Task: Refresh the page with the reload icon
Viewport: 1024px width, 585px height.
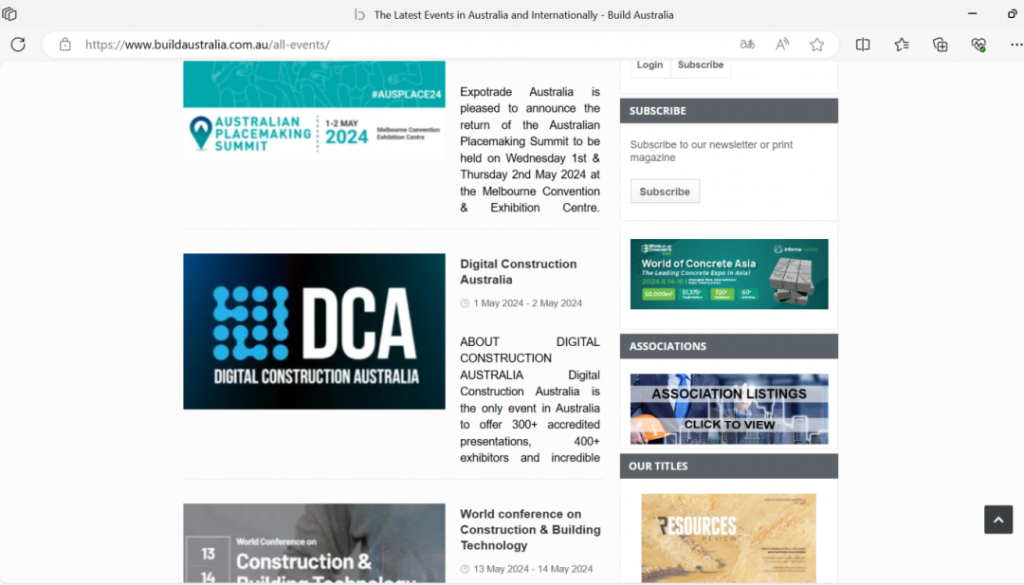Action: 18,44
